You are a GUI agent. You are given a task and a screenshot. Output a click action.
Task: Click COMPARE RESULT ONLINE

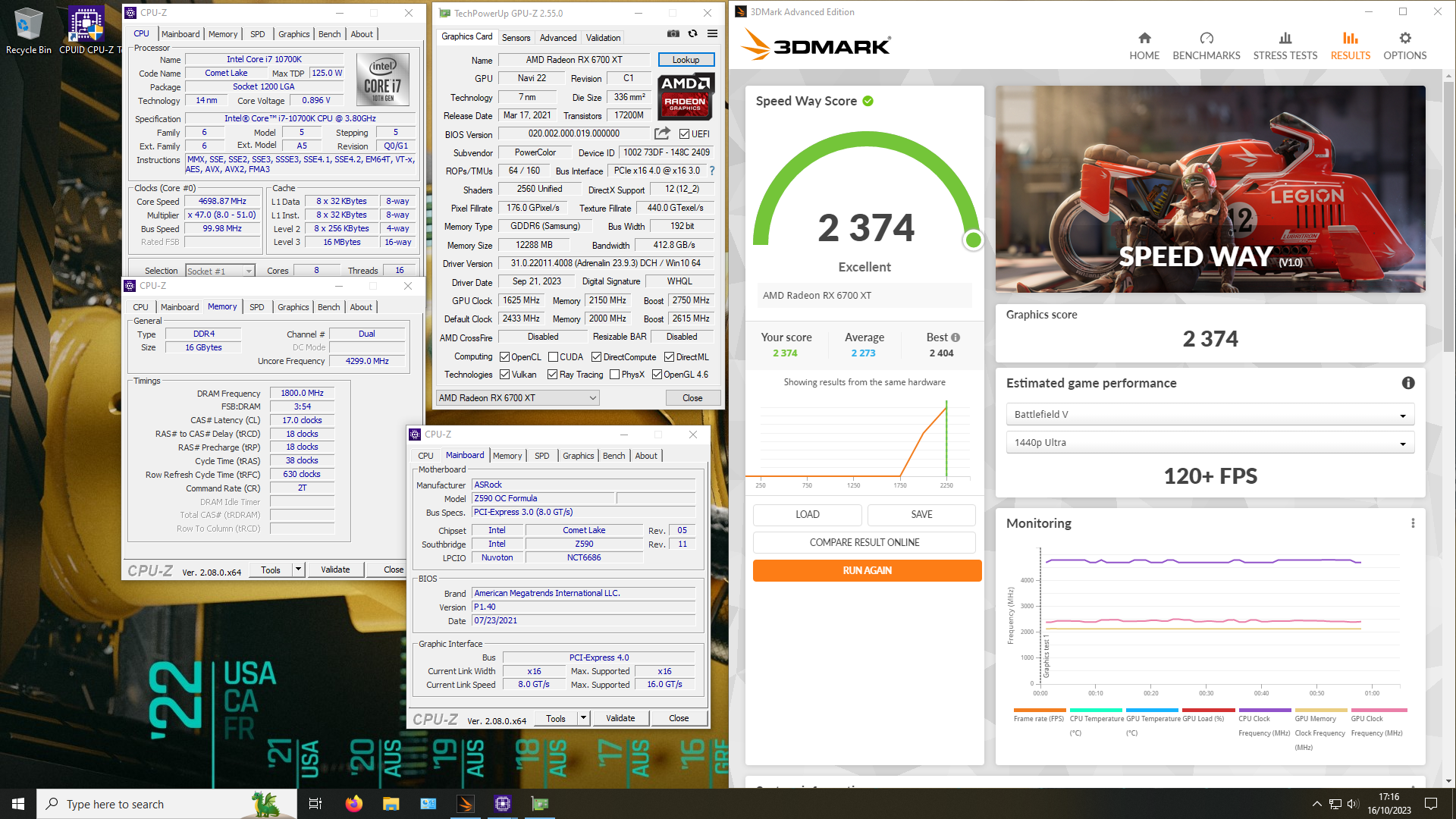pos(864,542)
